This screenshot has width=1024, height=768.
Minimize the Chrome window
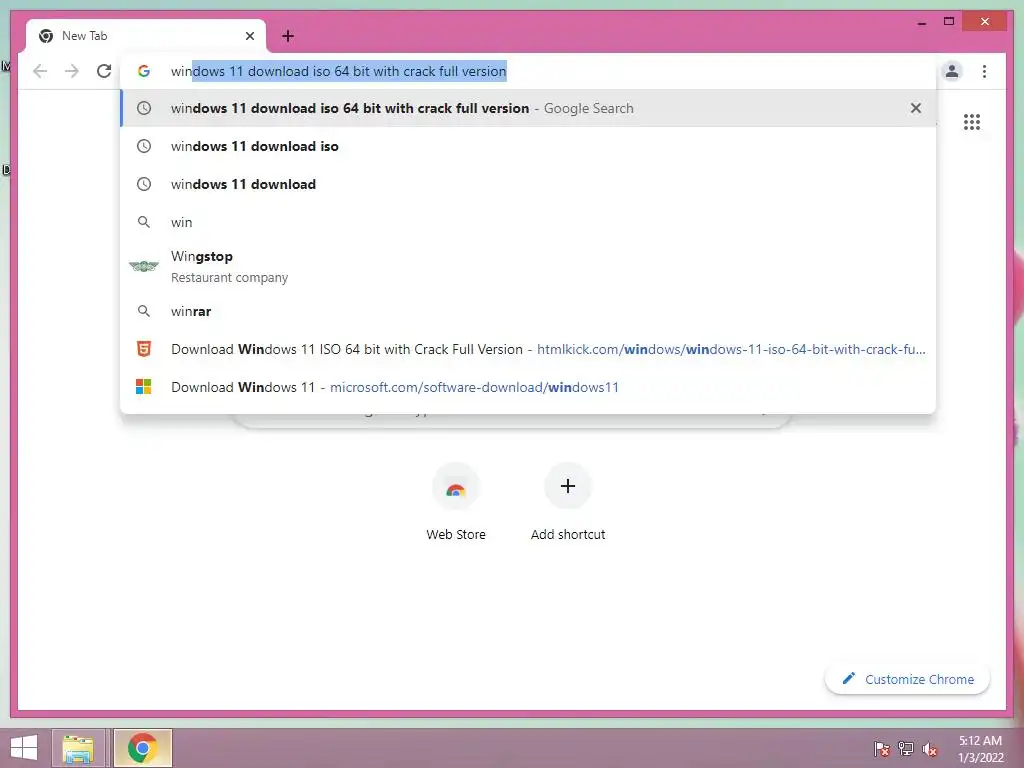coord(921,22)
